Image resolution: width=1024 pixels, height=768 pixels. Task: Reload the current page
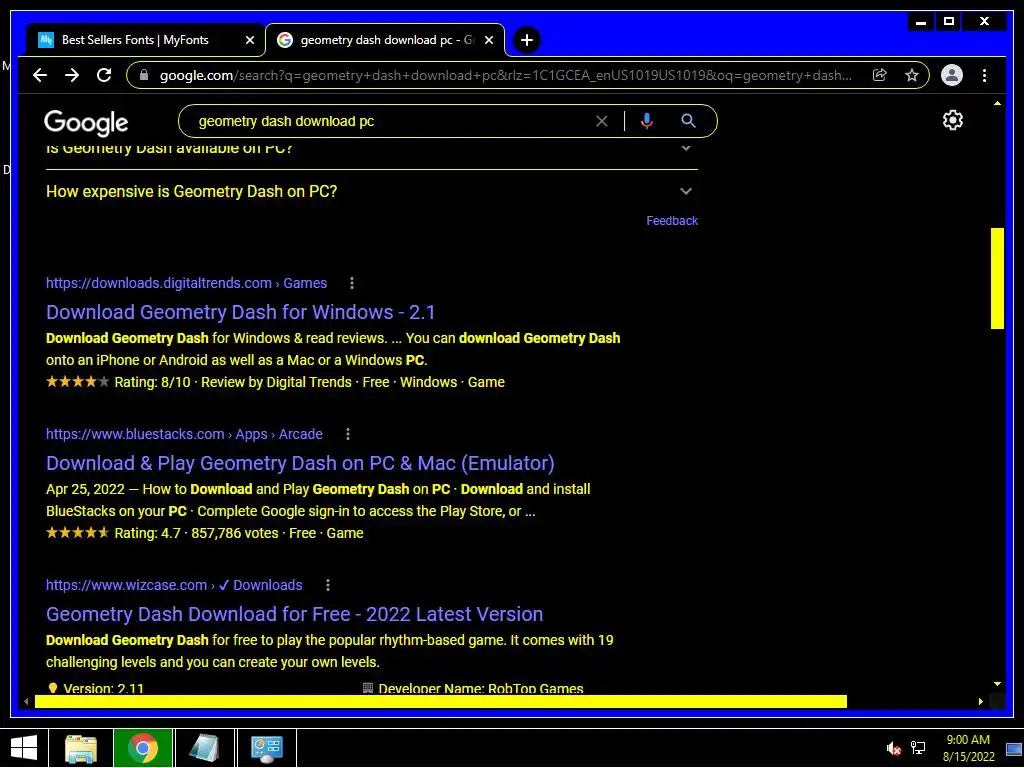(x=104, y=75)
